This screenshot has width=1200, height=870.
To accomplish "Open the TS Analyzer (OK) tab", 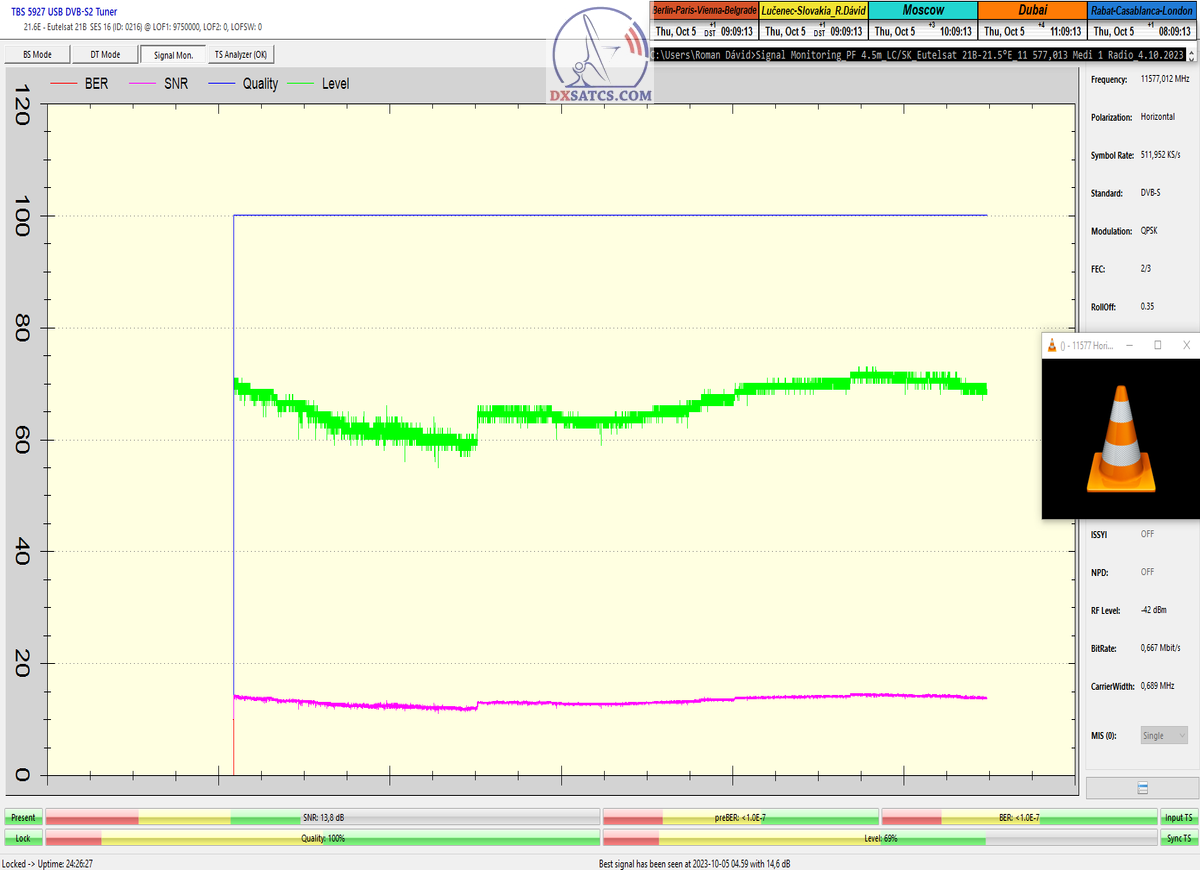I will [240, 55].
